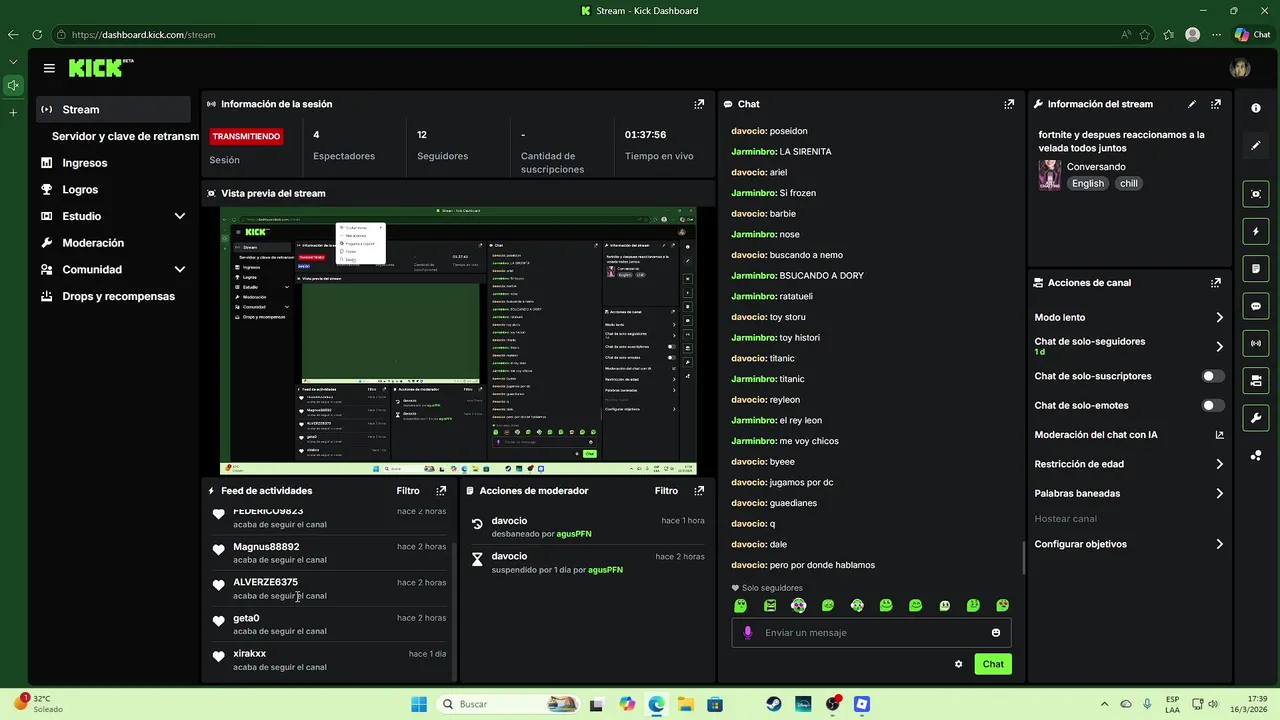Click the info icon in right sidebar
1280x720 pixels.
point(1256,108)
